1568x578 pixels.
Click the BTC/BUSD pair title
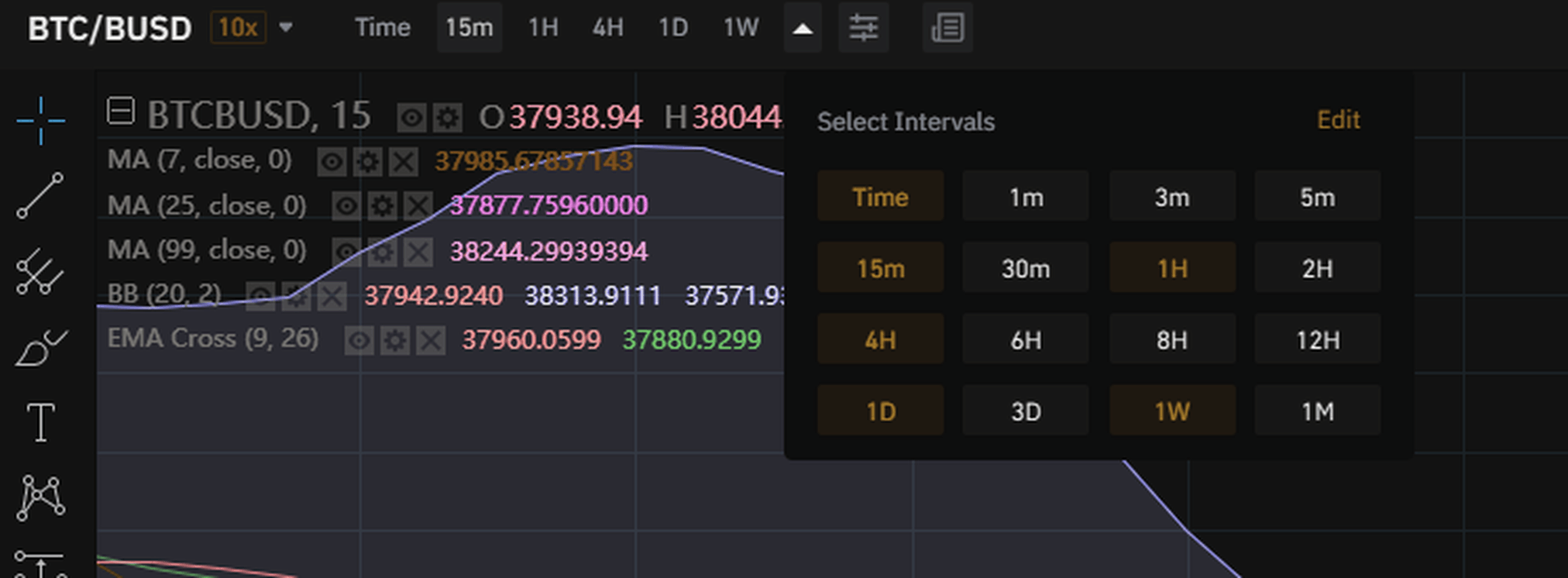coord(109,29)
